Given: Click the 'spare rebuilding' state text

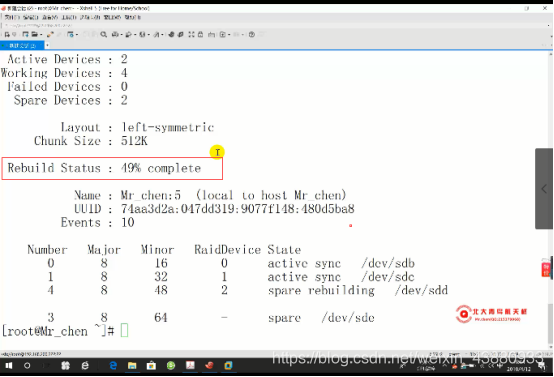Looking at the screenshot, I should click(321, 290).
